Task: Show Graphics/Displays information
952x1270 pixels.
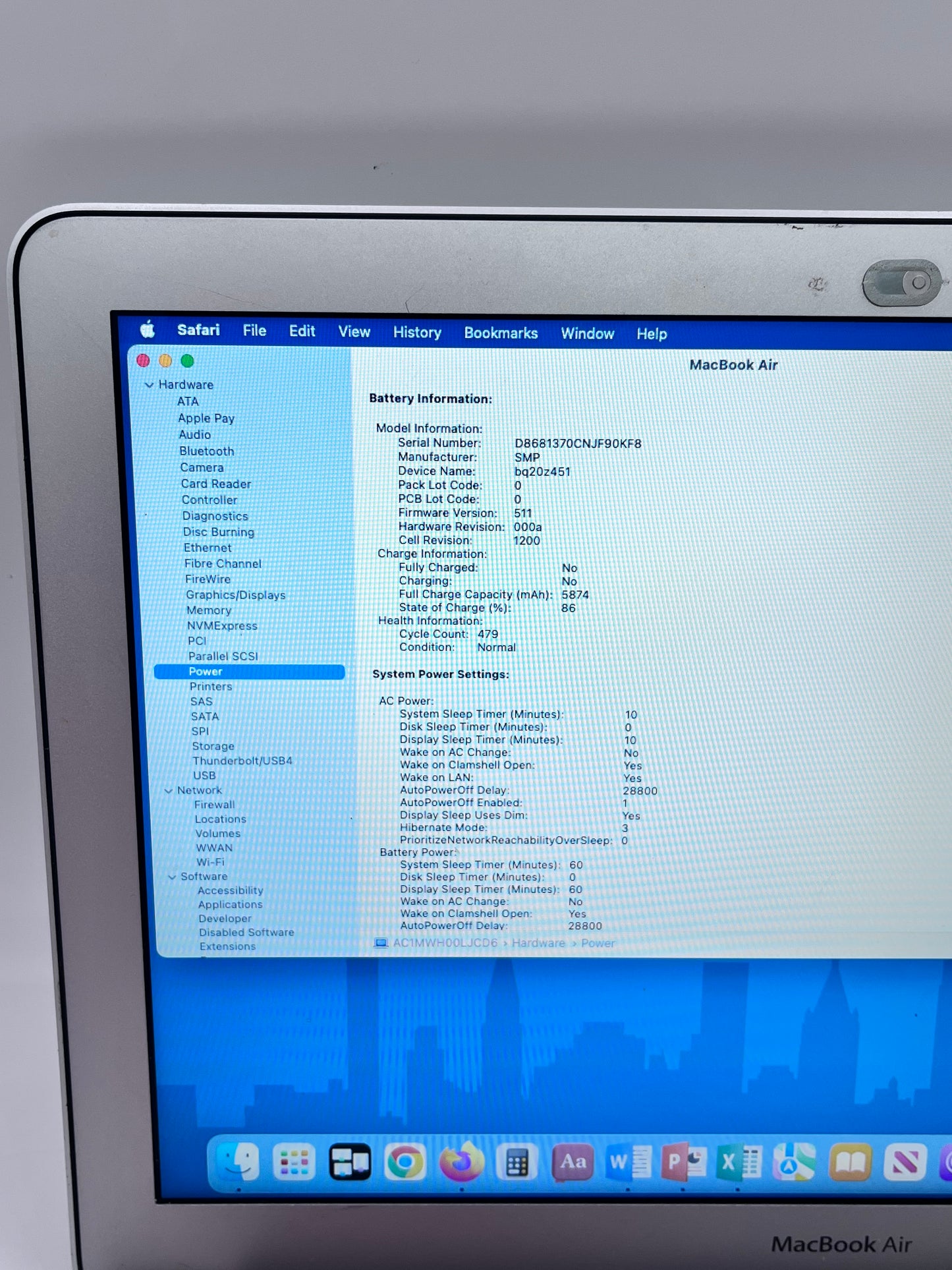Action: pyautogui.click(x=236, y=595)
